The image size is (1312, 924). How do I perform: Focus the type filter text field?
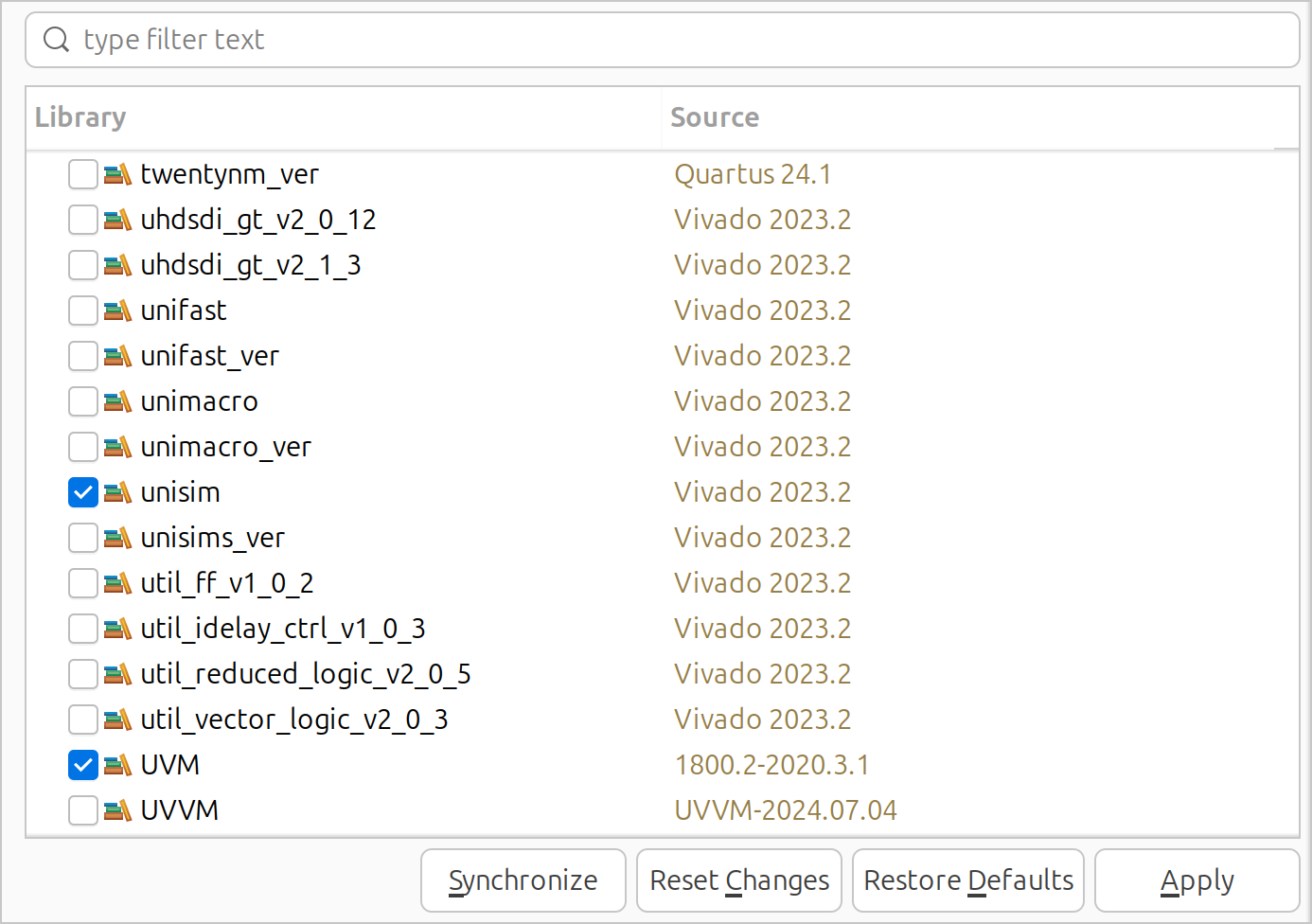[663, 40]
